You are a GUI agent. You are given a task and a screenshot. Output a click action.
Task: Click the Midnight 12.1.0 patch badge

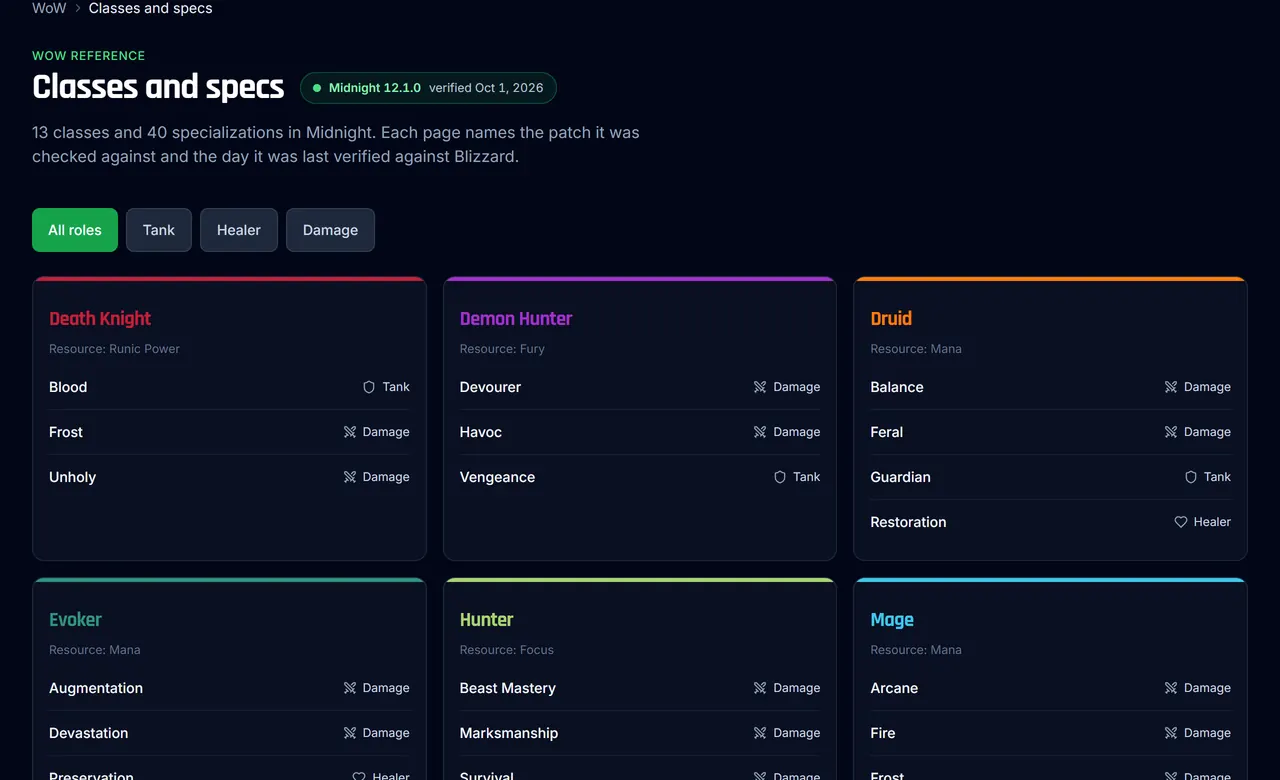(x=428, y=88)
